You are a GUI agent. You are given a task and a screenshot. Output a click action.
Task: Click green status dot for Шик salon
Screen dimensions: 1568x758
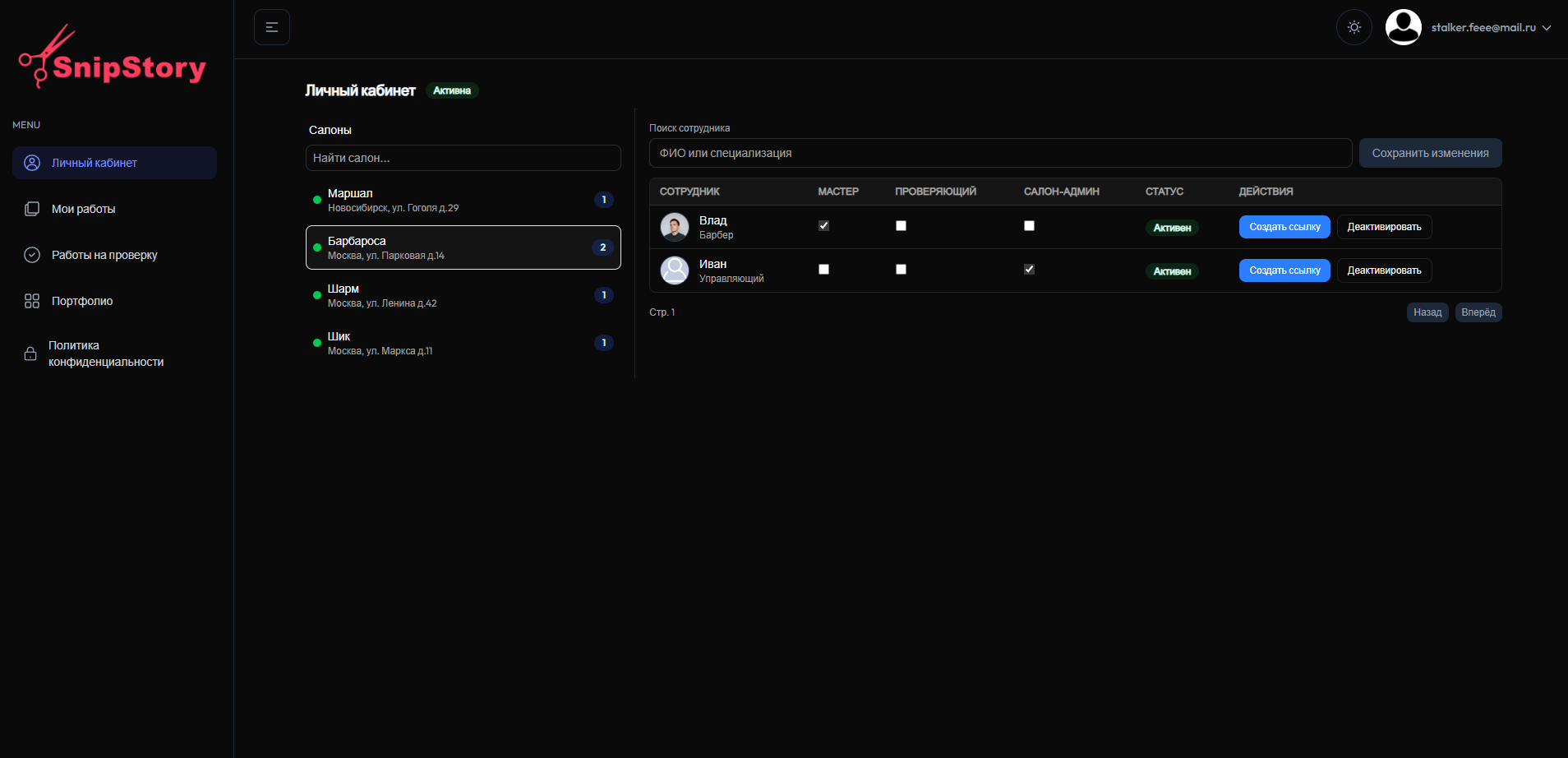317,343
